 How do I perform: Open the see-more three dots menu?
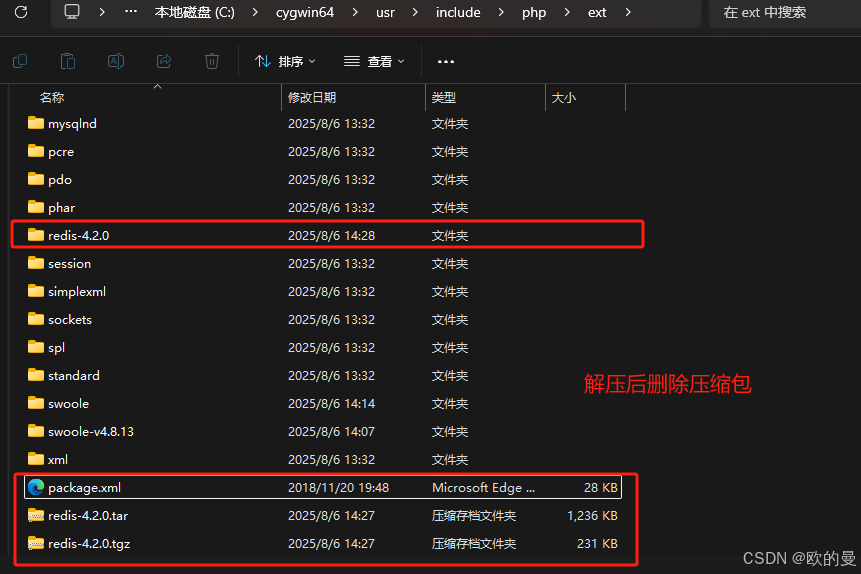click(445, 62)
